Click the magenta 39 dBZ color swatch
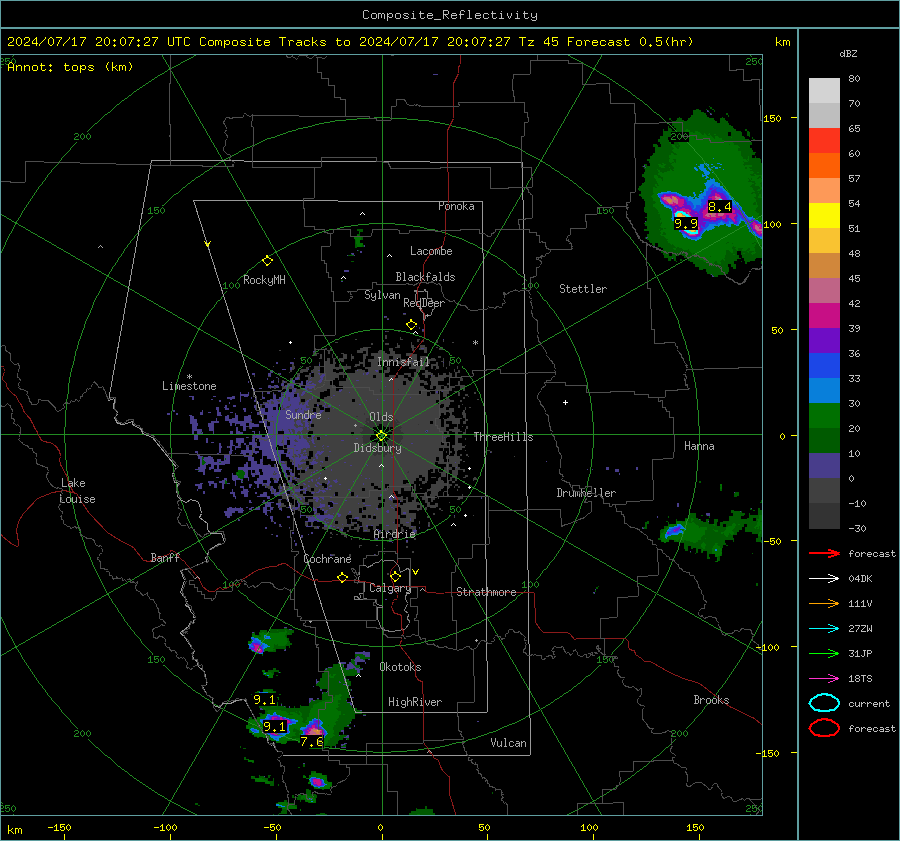Screen dimensions: 900x841 click(824, 316)
